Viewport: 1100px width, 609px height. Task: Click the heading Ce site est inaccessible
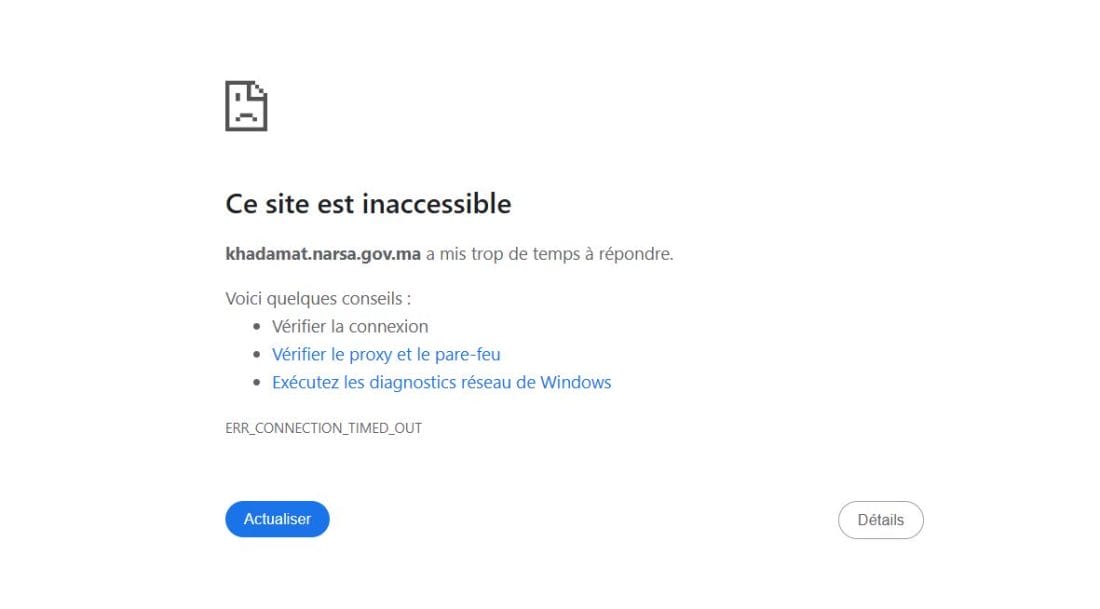coord(368,204)
